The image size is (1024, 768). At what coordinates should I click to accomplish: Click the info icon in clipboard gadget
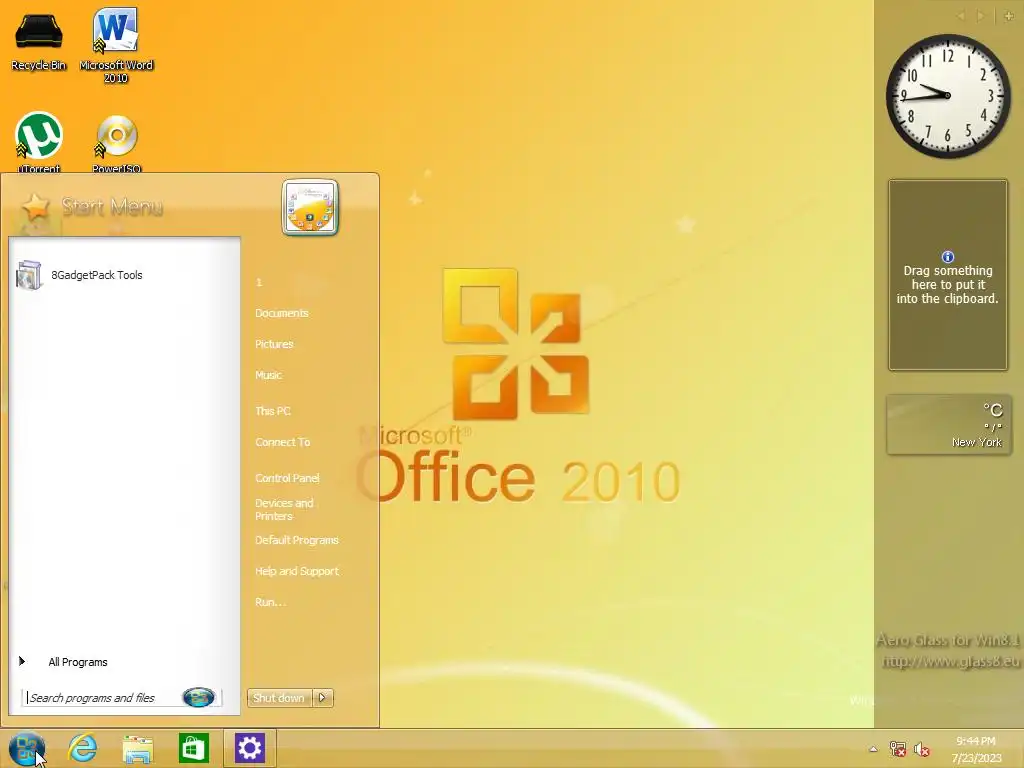(x=948, y=257)
